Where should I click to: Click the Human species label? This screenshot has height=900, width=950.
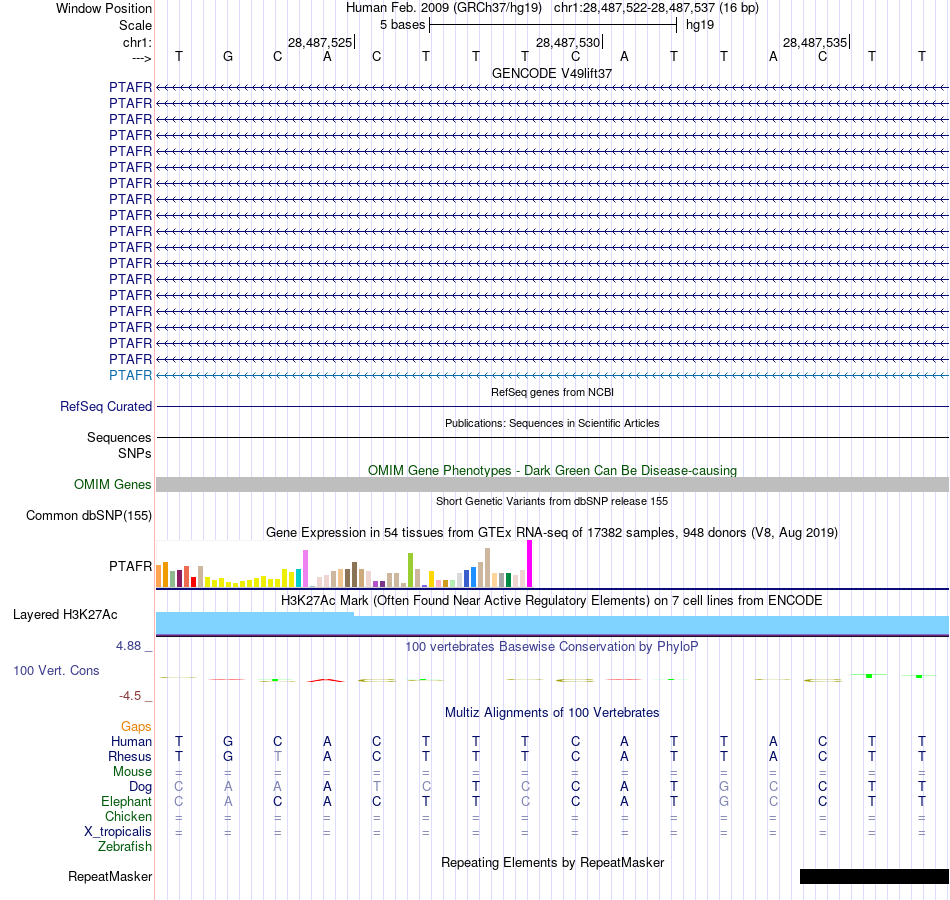(131, 741)
